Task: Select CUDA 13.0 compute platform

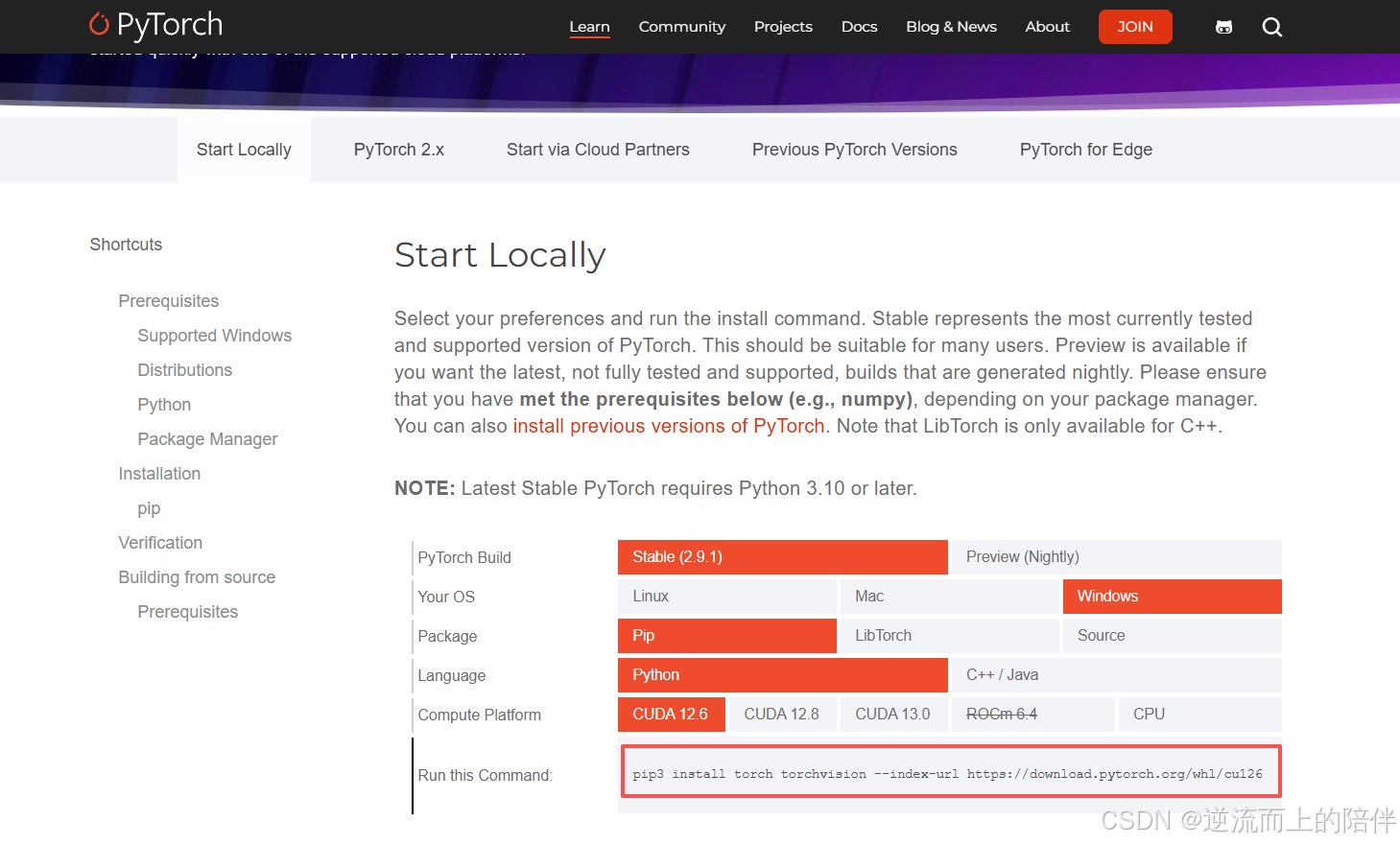Action: coord(894,715)
